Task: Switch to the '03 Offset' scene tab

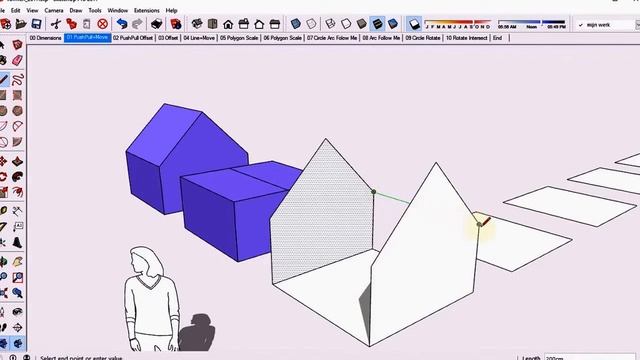Action: tap(168, 38)
